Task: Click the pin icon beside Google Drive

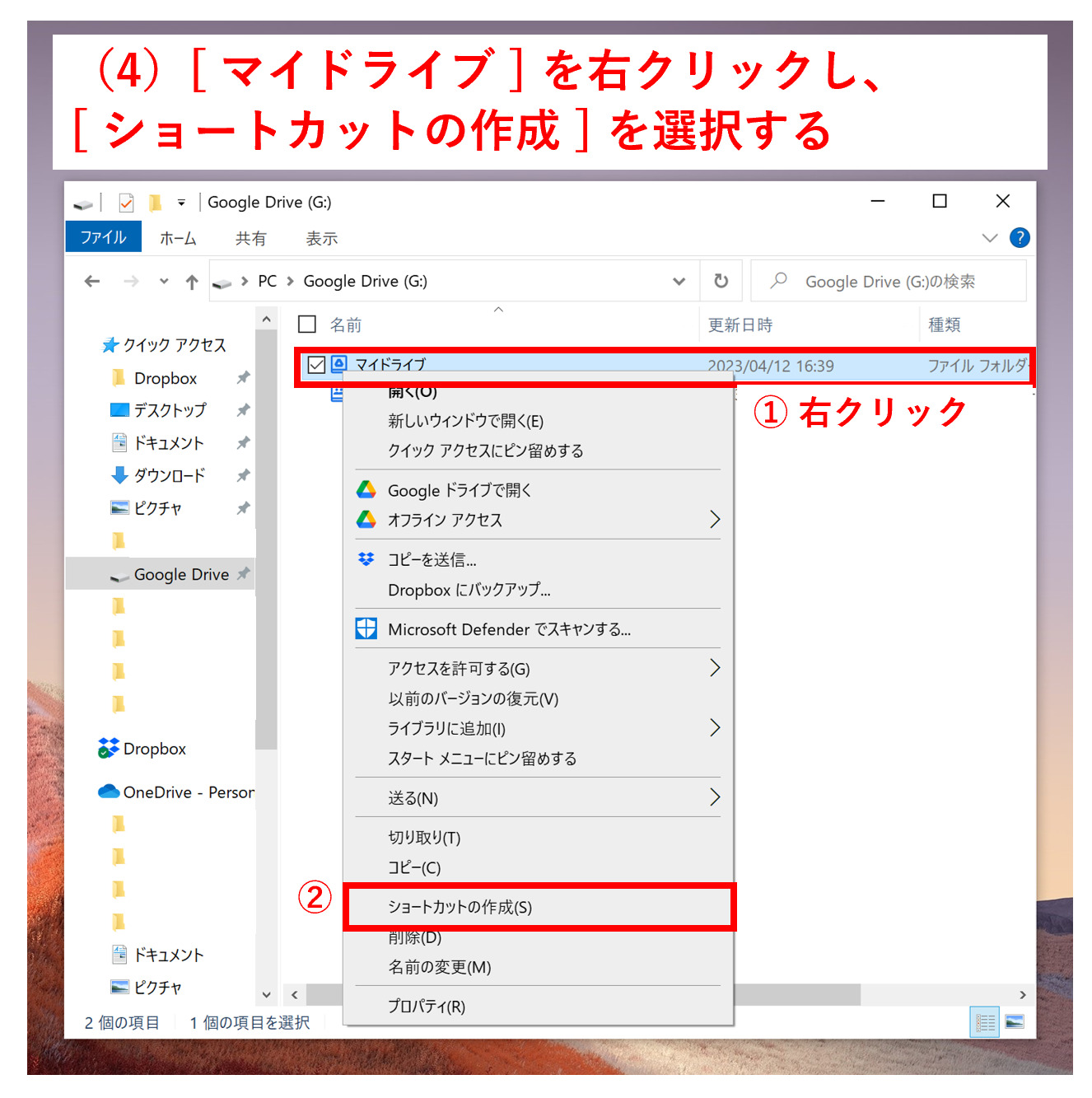Action: click(243, 574)
